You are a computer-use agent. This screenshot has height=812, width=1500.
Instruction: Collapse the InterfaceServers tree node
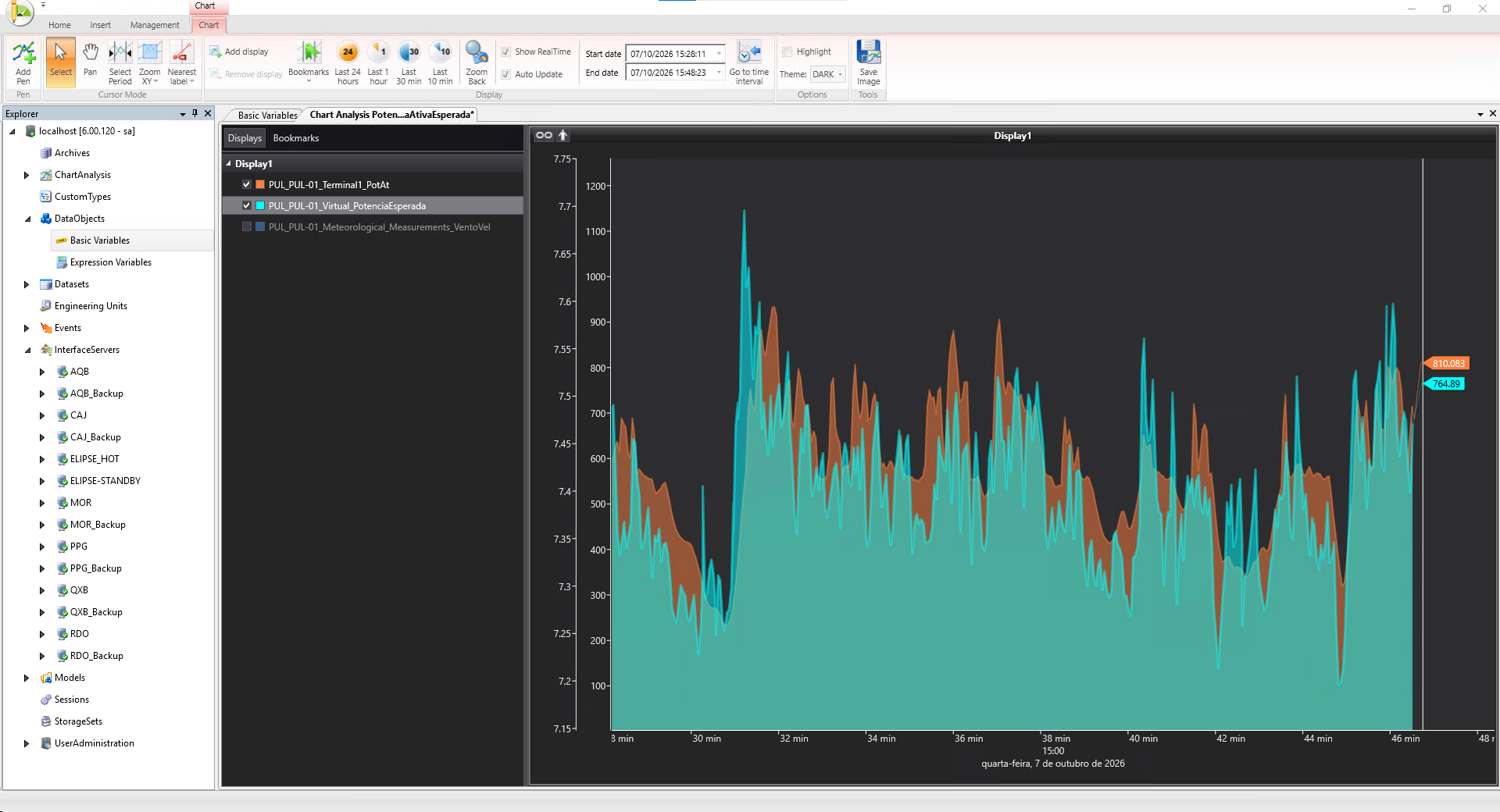pos(27,350)
